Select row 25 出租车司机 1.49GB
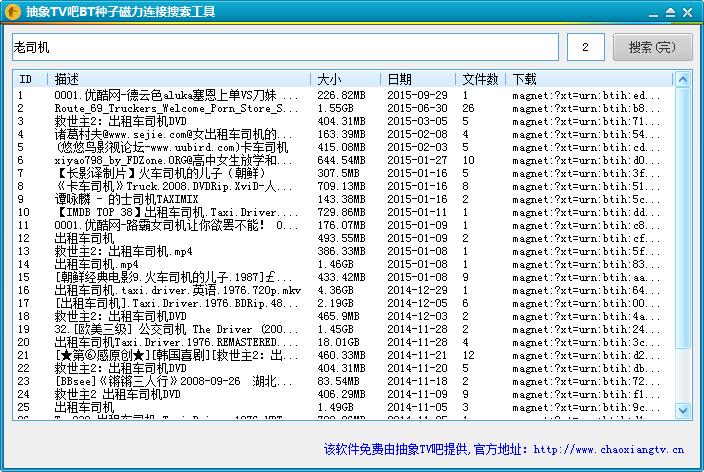 (343, 408)
